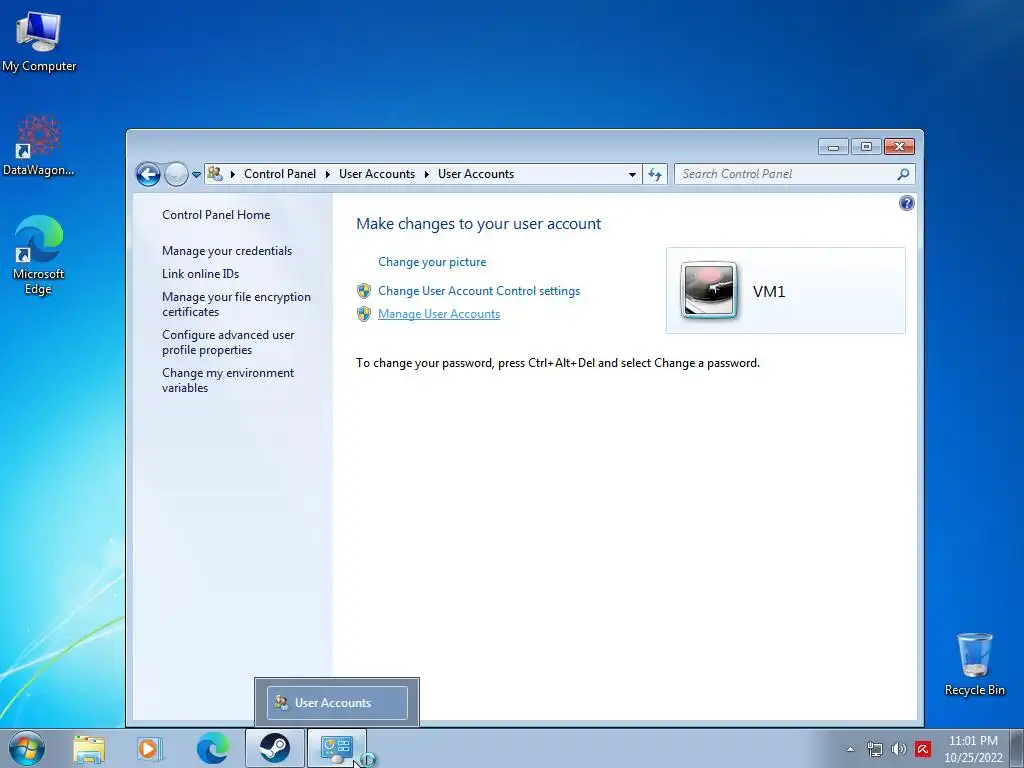The width and height of the screenshot is (1024, 768).
Task: Open Link online IDs
Action: 200,274
